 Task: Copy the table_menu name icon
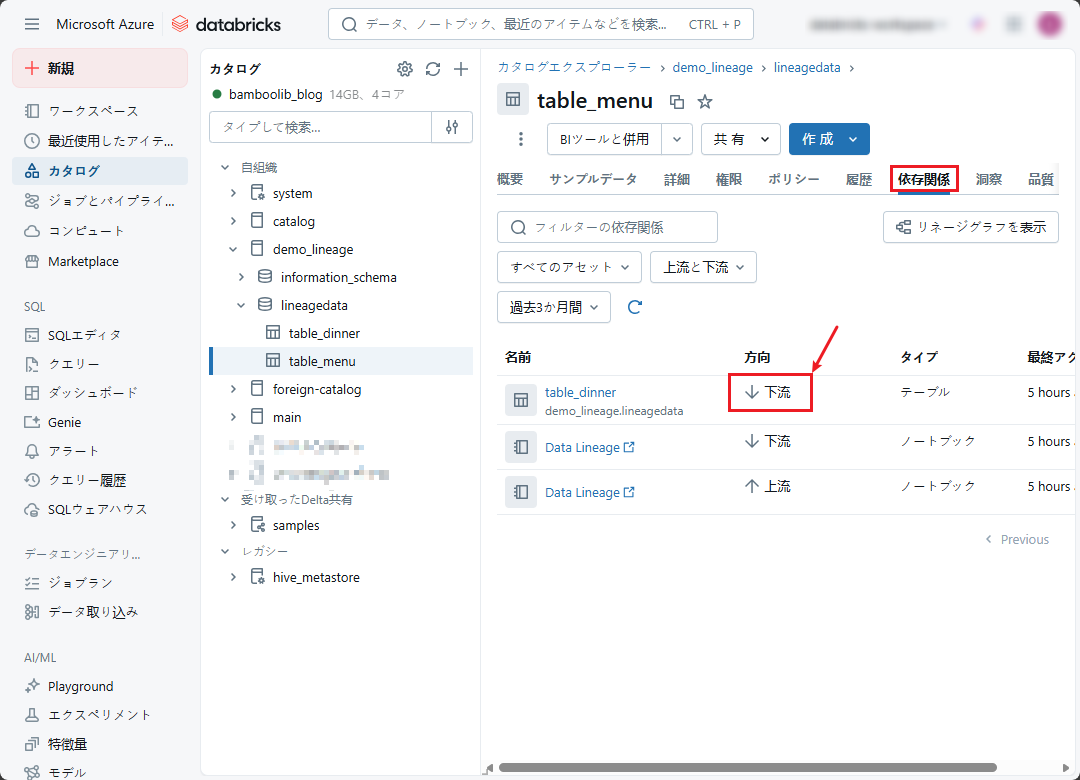[x=677, y=102]
